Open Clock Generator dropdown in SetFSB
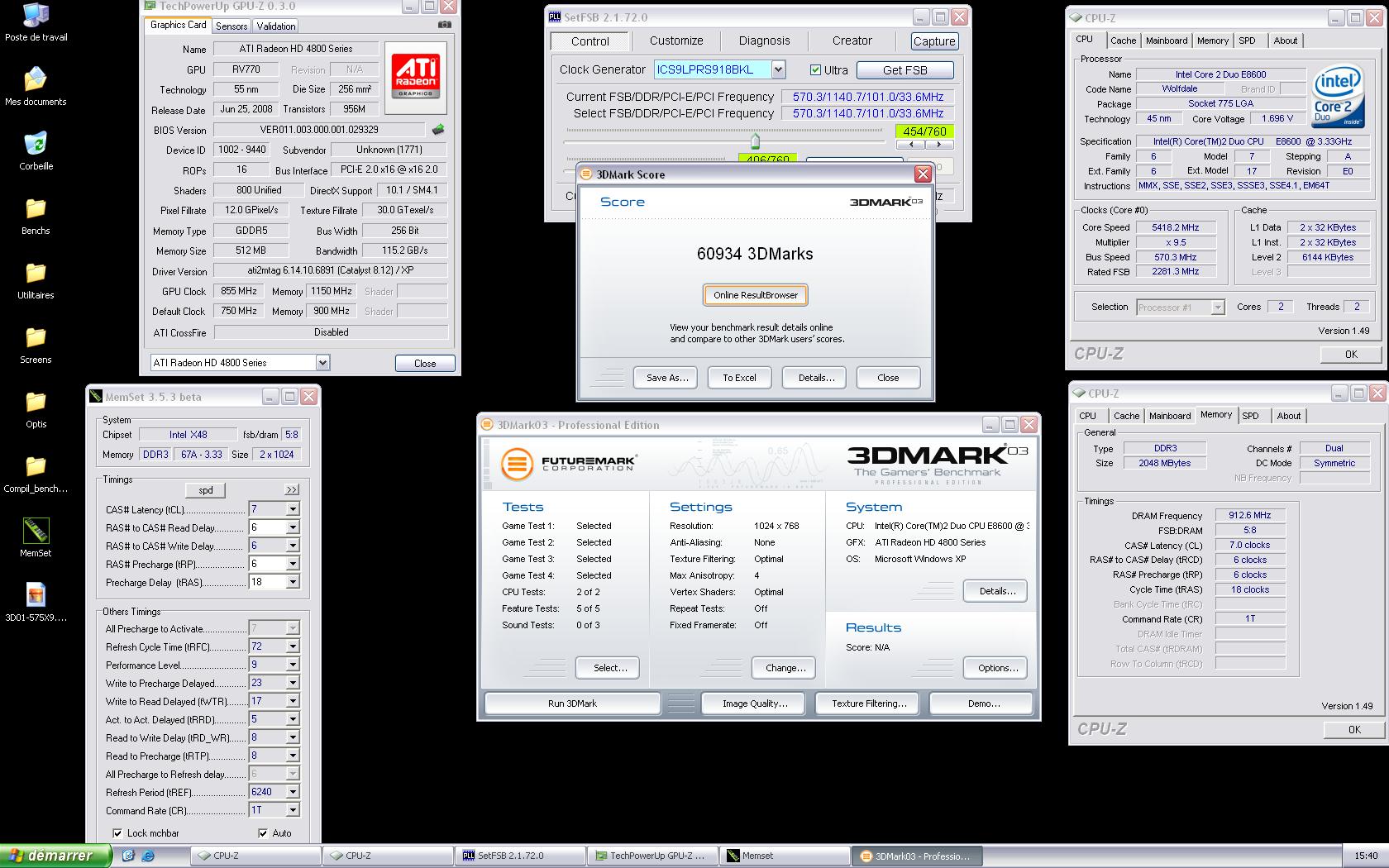 tap(778, 70)
